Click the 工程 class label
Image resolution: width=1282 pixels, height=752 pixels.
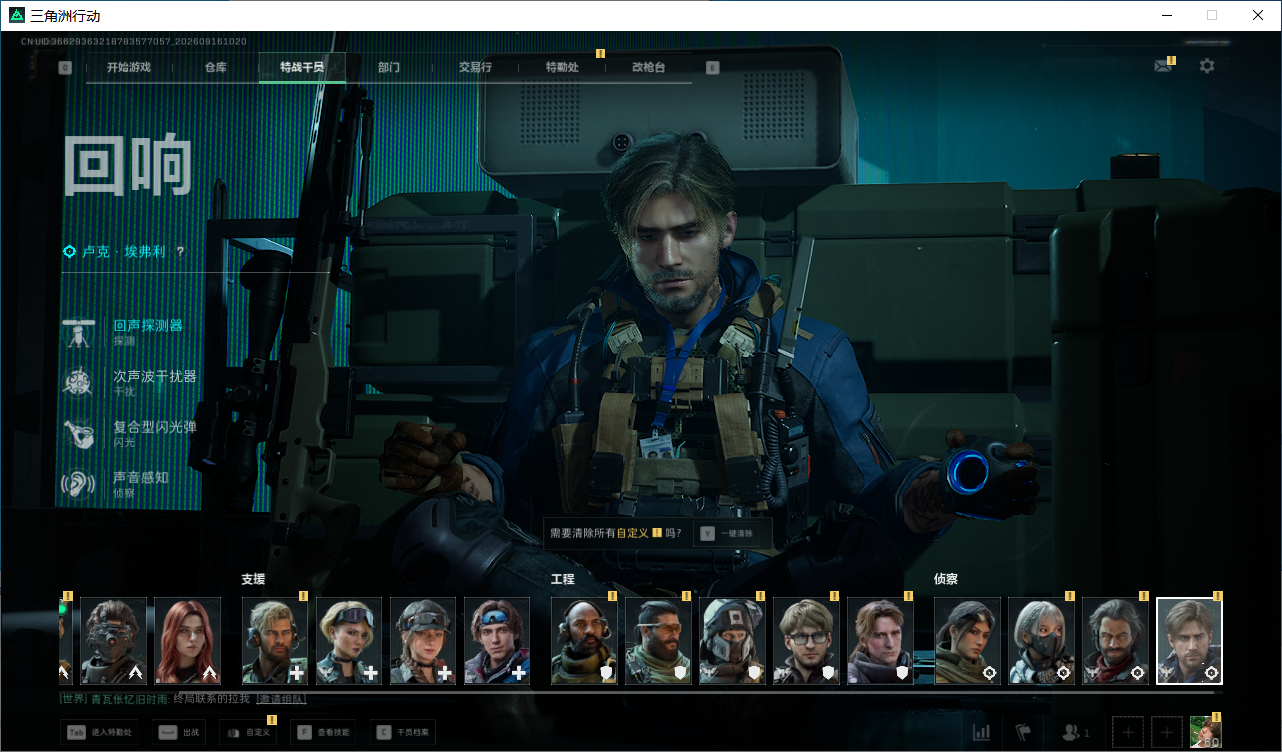point(563,579)
